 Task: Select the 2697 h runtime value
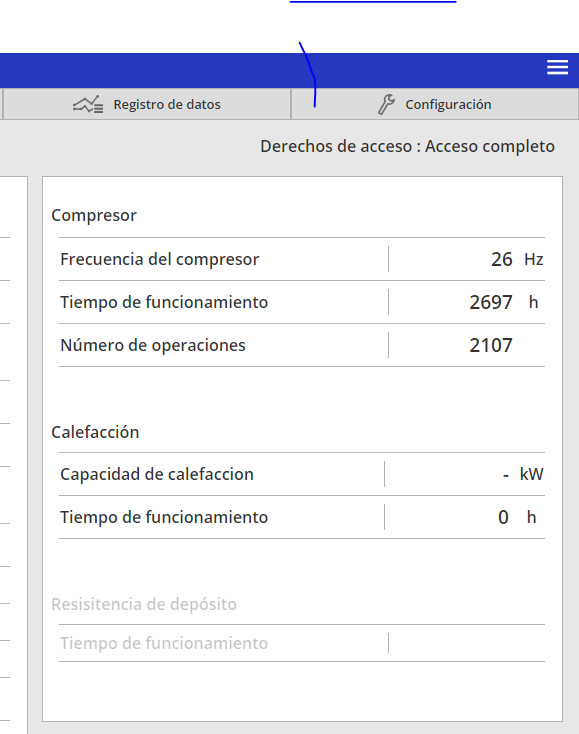(504, 302)
